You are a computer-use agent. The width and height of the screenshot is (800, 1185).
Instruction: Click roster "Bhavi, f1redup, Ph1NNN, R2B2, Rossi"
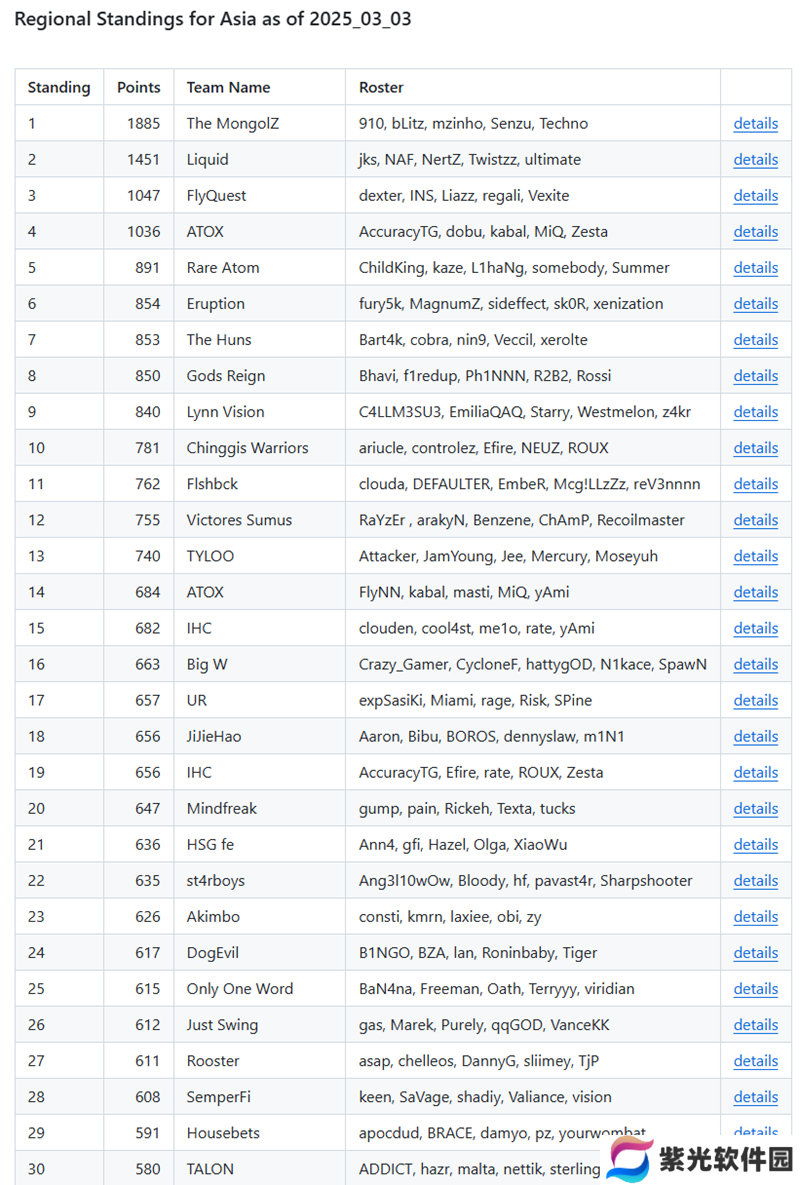pyautogui.click(x=485, y=376)
